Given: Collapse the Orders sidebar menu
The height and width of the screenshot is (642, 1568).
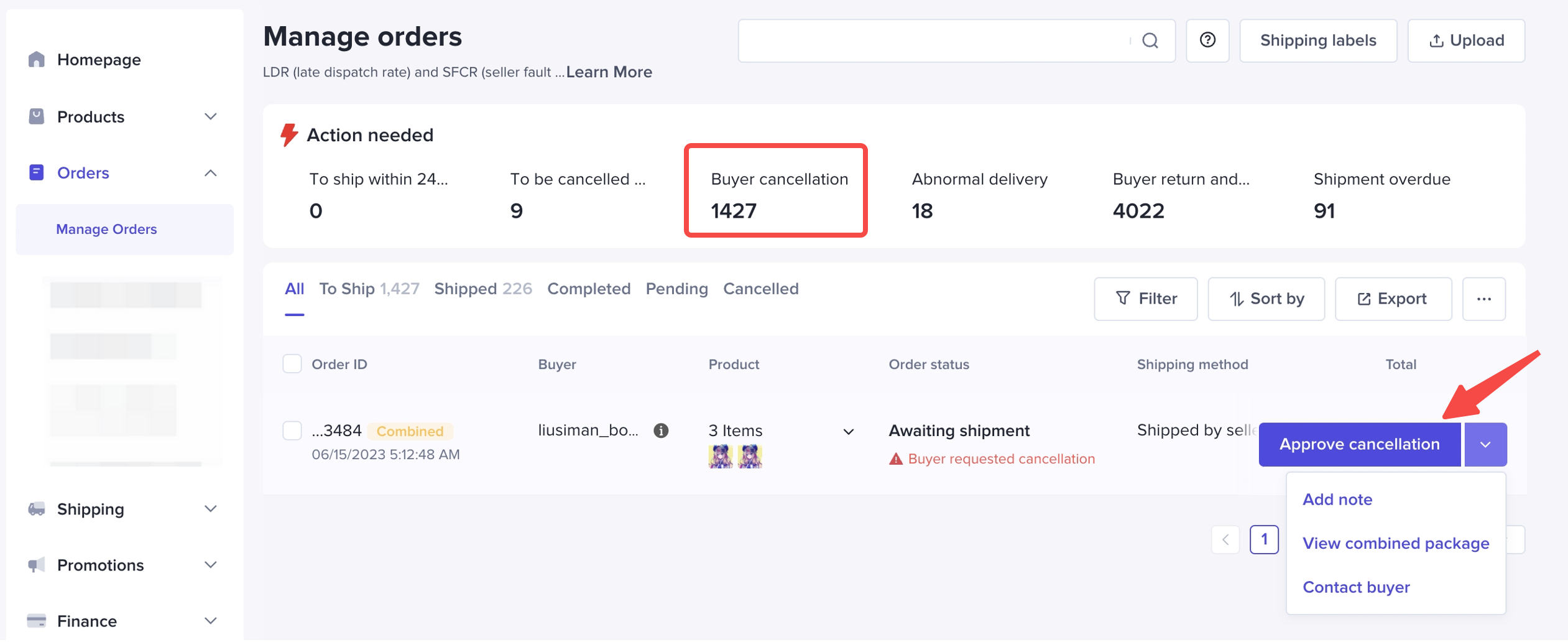Looking at the screenshot, I should [x=211, y=173].
